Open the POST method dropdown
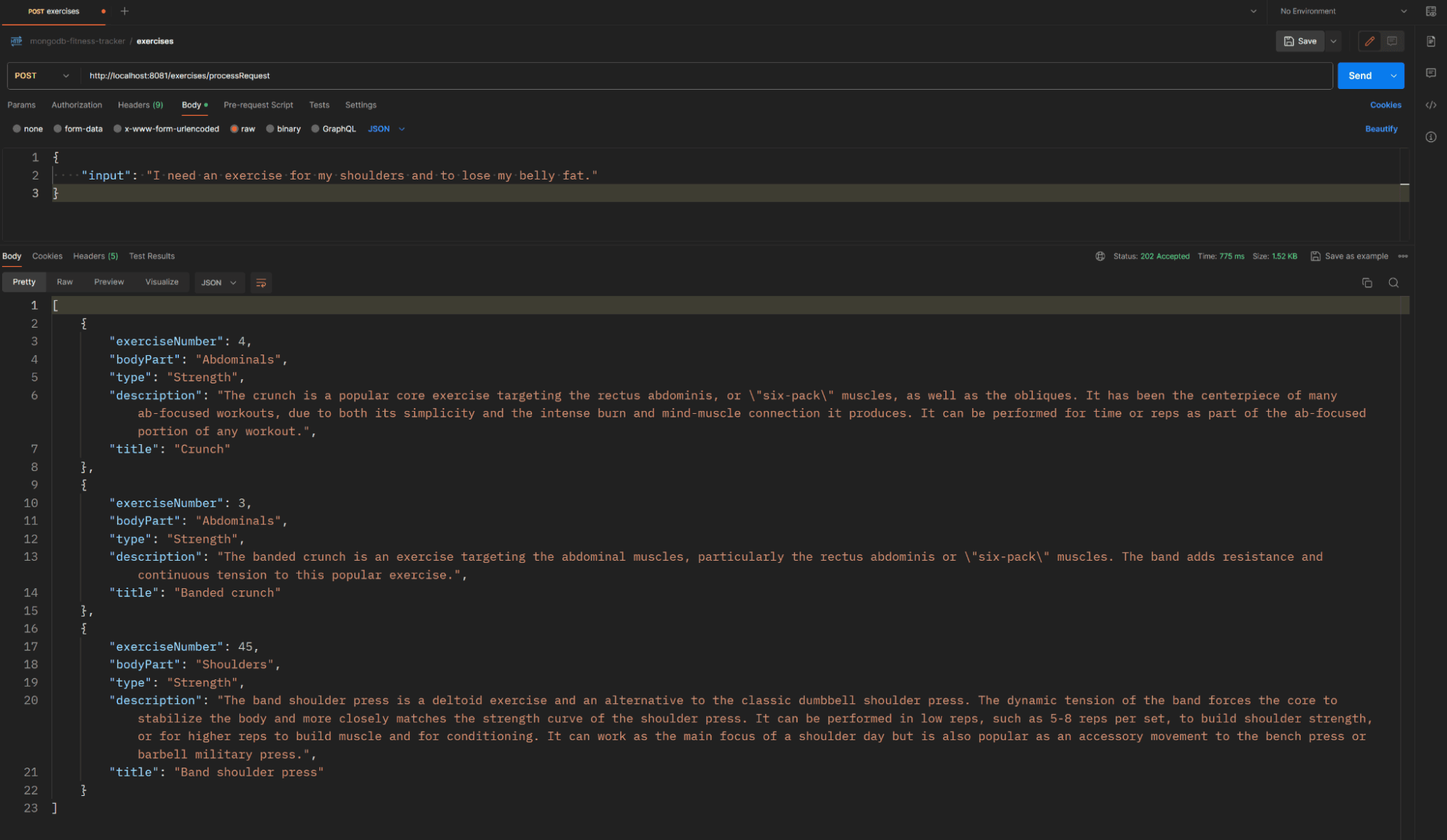Viewport: 1447px width, 840px height. pos(42,75)
